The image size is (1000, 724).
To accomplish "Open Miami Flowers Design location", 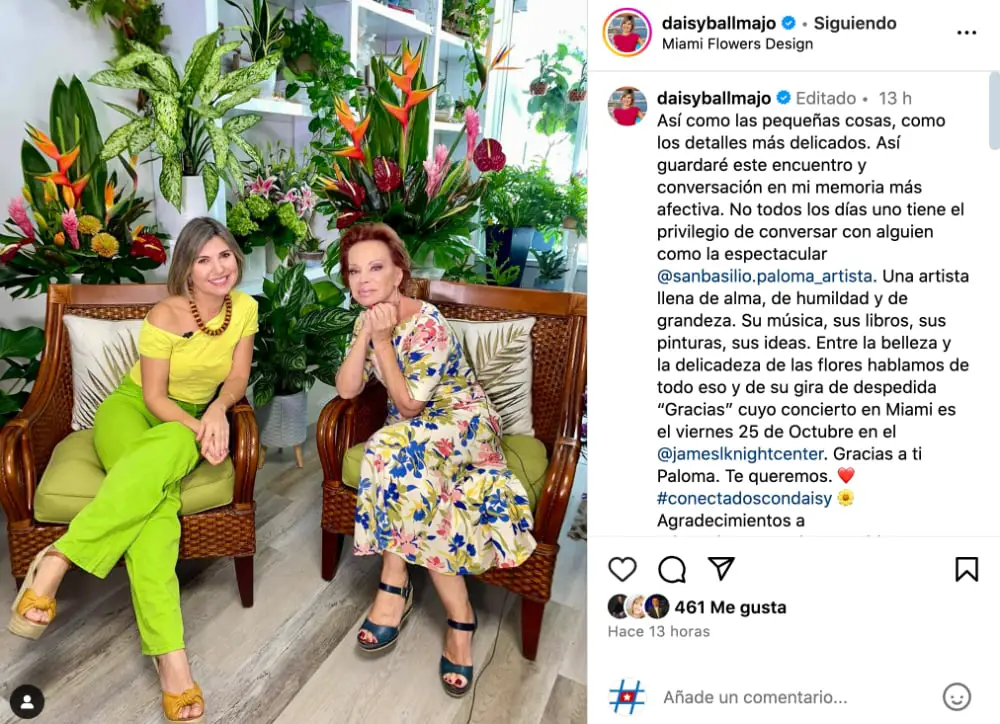I will pos(737,44).
